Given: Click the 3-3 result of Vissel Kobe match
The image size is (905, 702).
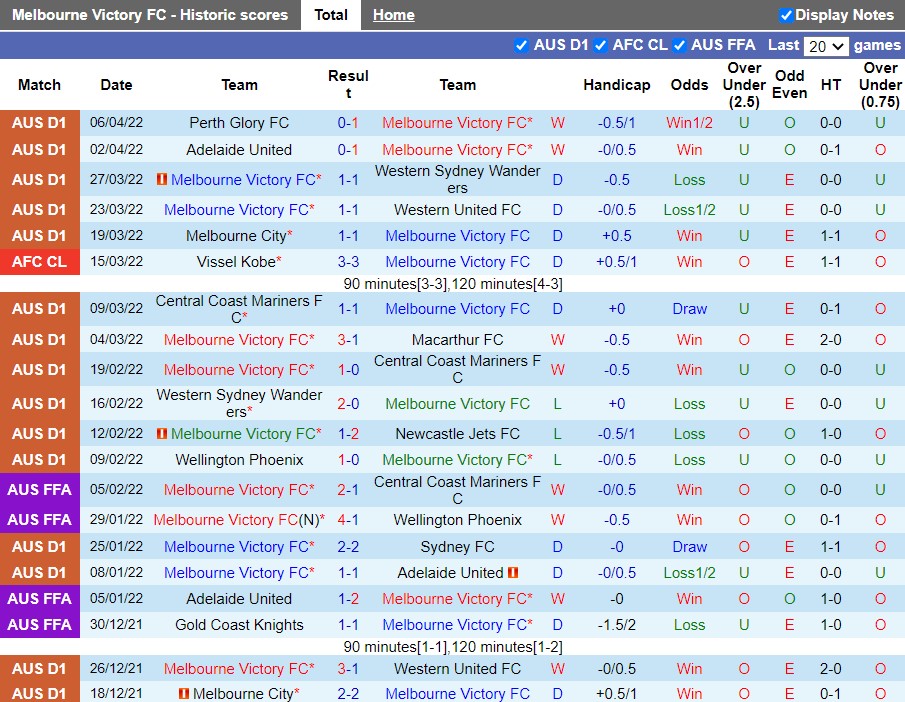Looking at the screenshot, I should pos(348,262).
